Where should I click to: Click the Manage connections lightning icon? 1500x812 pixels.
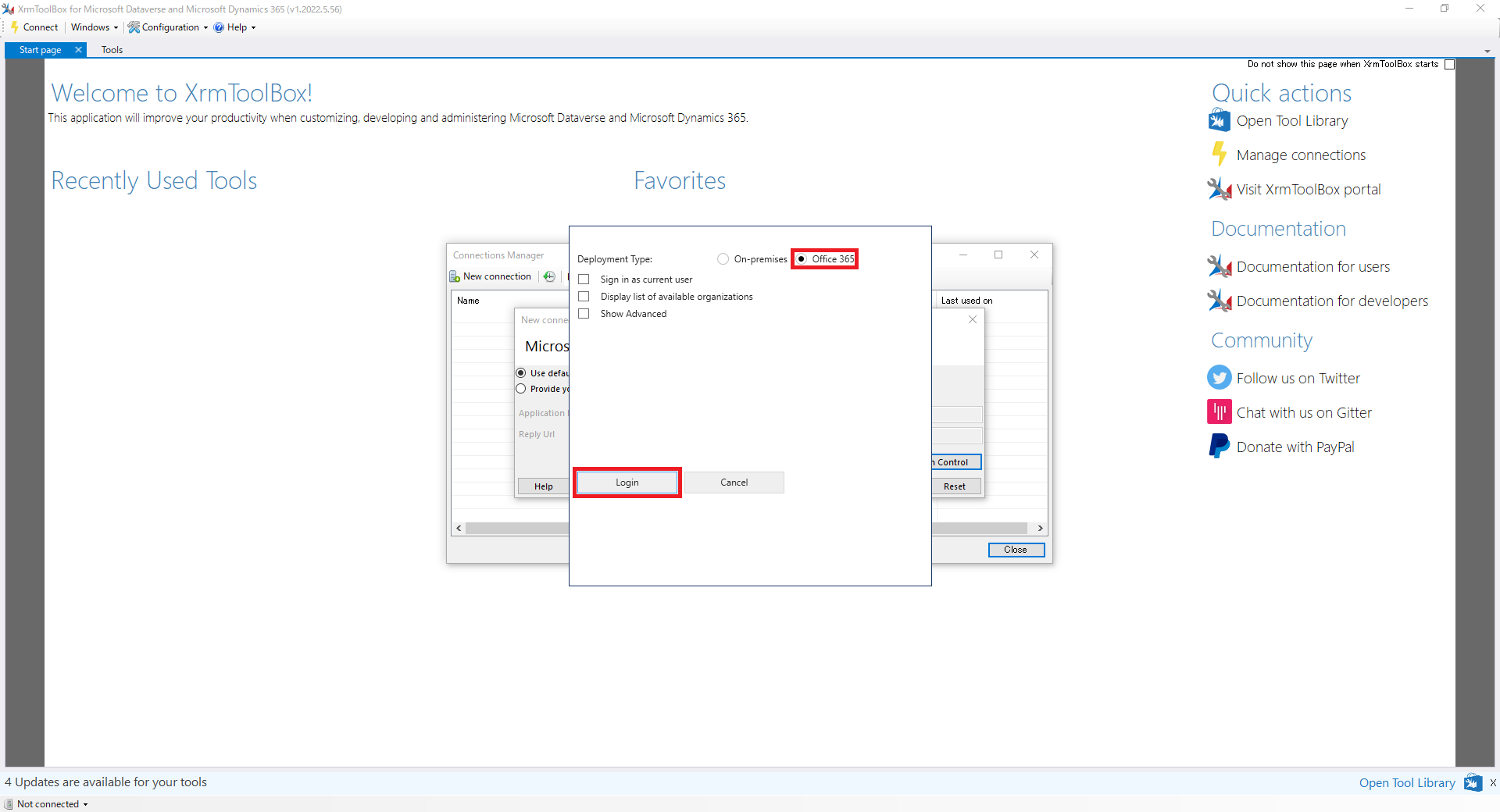(1219, 154)
